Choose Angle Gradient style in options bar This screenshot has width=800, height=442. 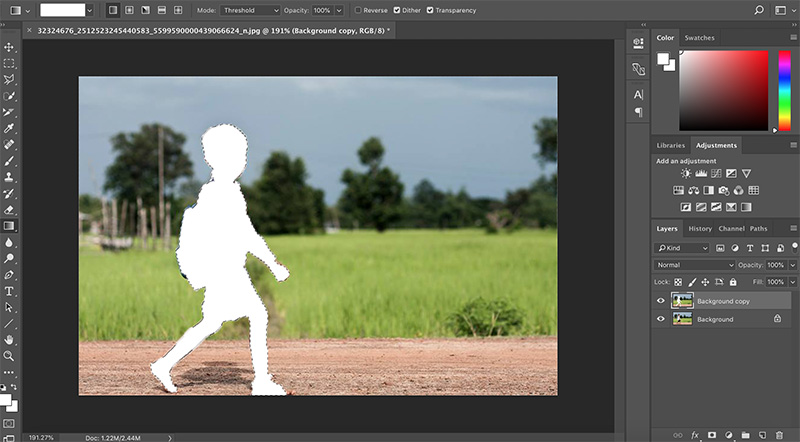click(x=145, y=10)
